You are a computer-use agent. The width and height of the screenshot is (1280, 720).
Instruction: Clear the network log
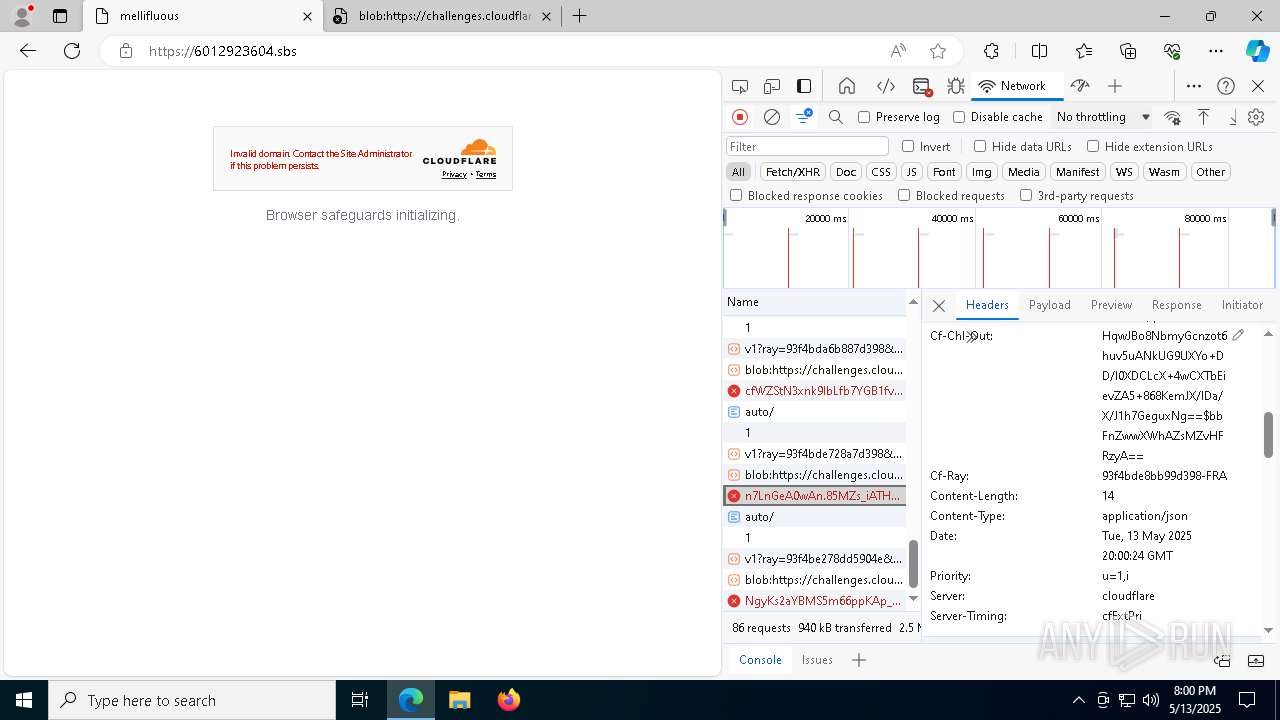tap(772, 117)
